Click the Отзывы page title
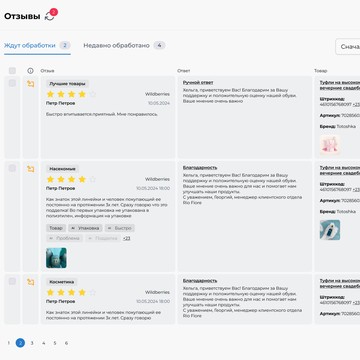360x360 pixels. (22, 16)
